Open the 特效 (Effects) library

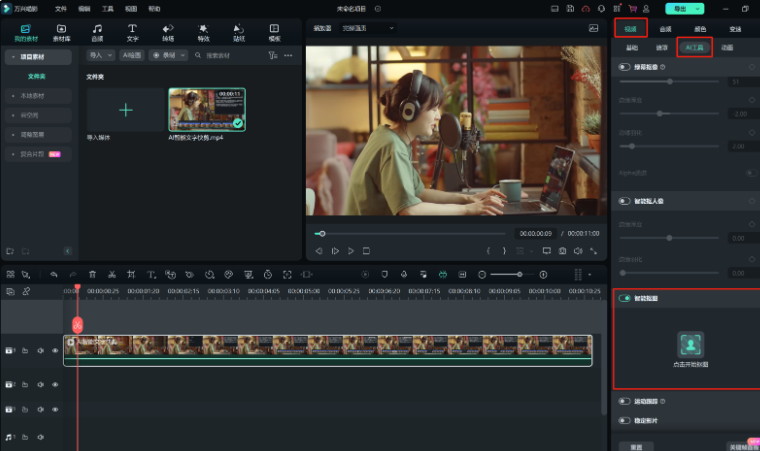[x=204, y=32]
